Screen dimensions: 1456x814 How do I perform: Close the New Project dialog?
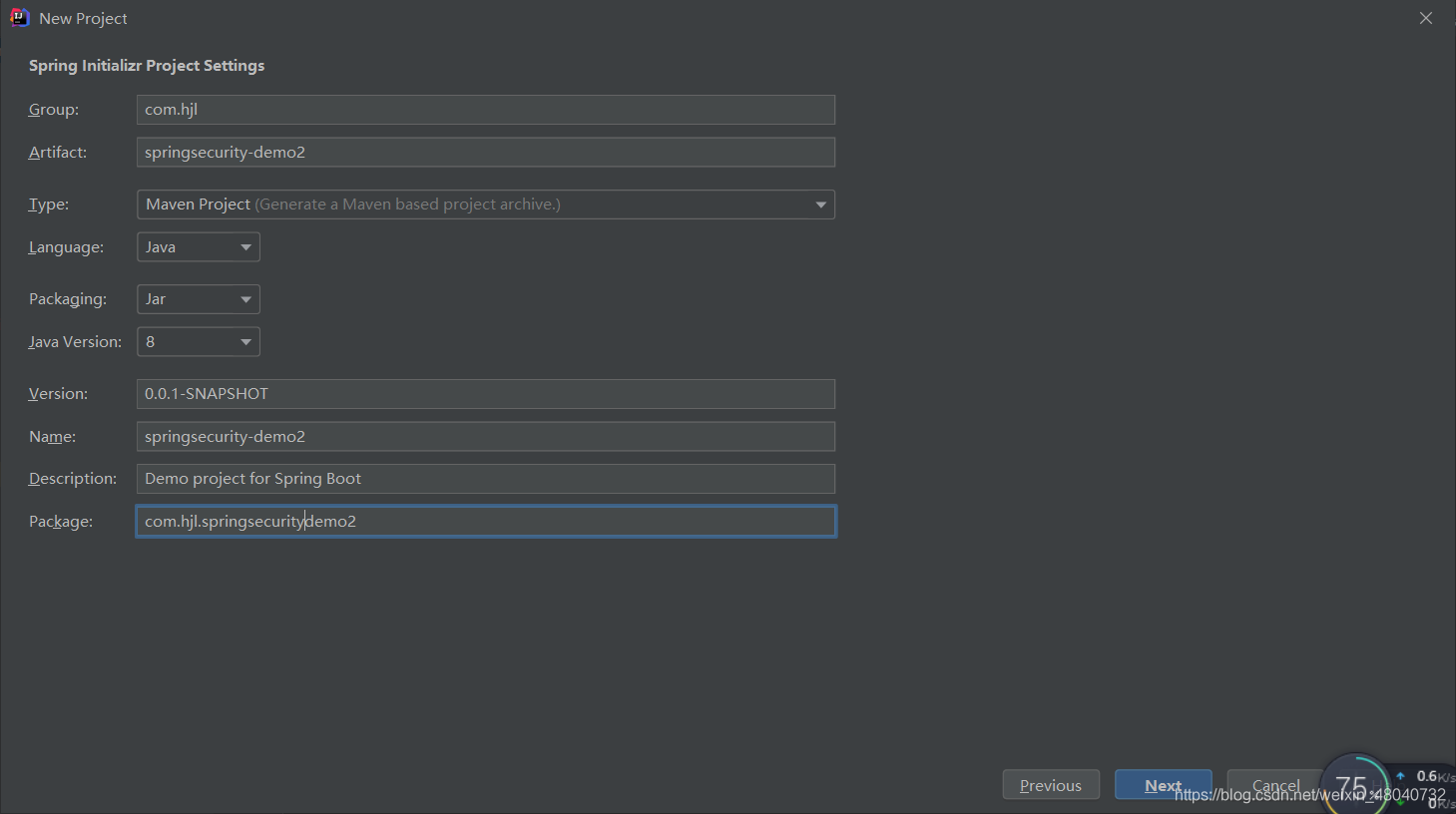1426,18
